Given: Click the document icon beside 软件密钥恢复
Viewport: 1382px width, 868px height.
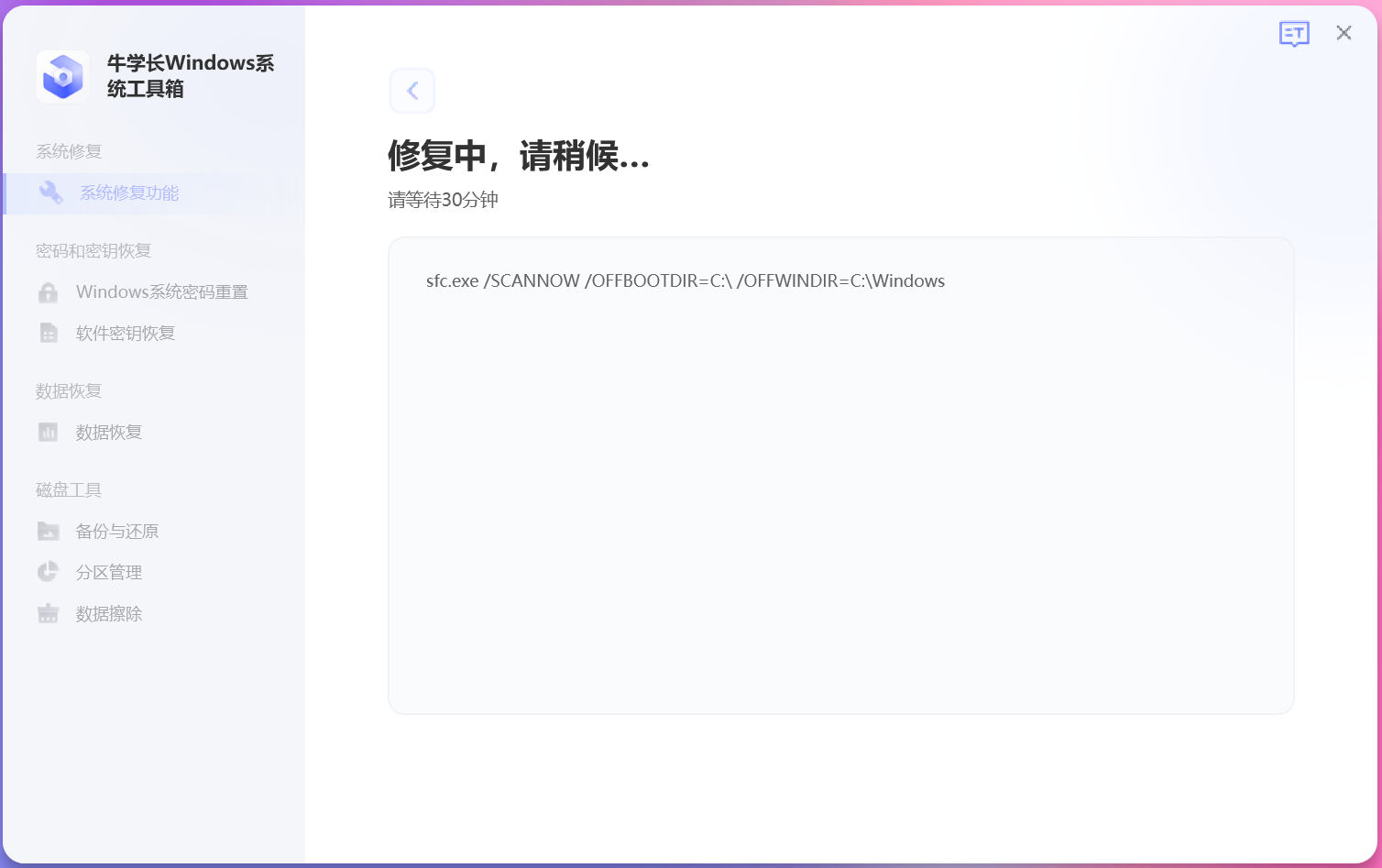Looking at the screenshot, I should point(49,333).
